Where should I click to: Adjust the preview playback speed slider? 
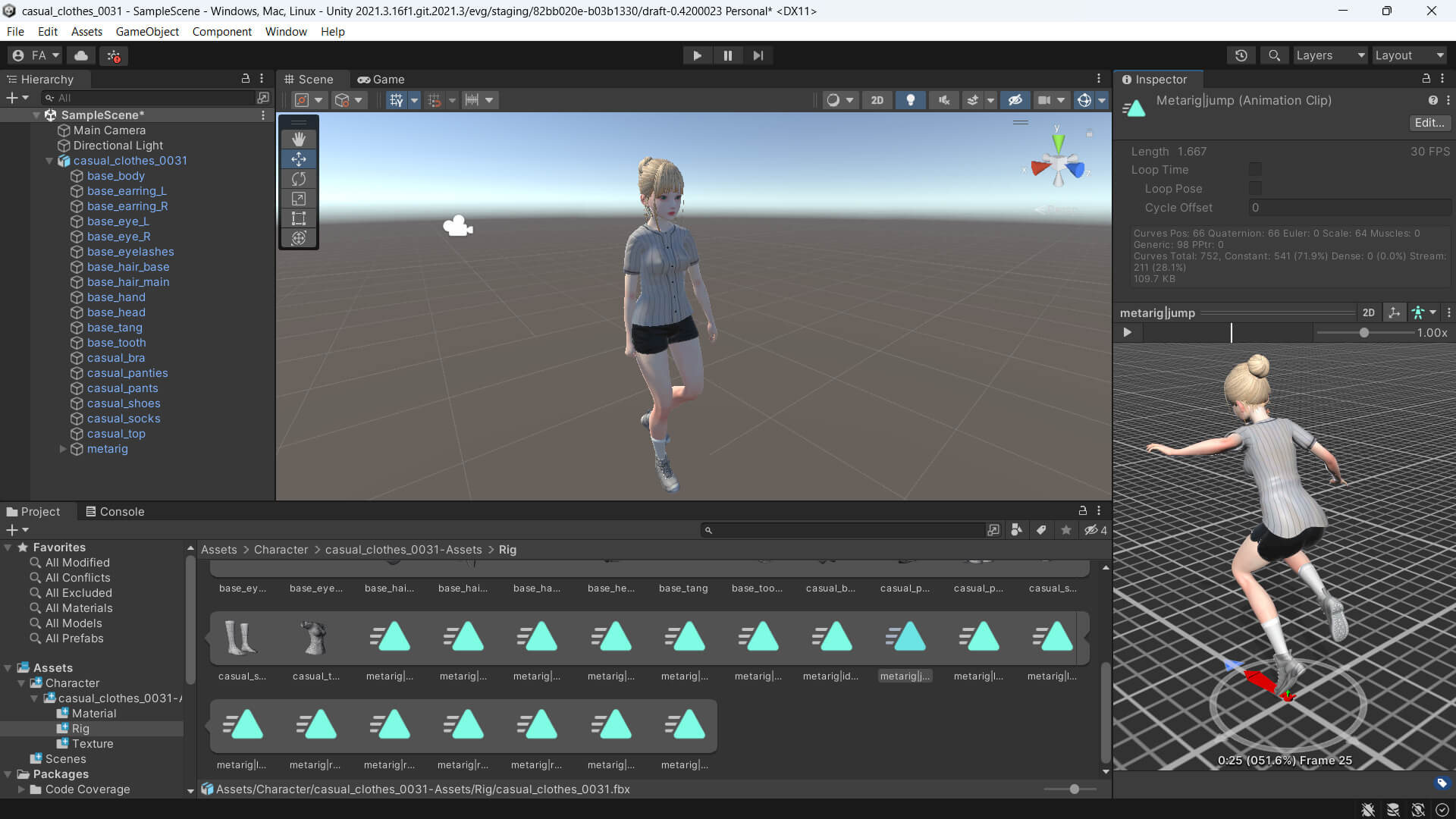pos(1364,332)
